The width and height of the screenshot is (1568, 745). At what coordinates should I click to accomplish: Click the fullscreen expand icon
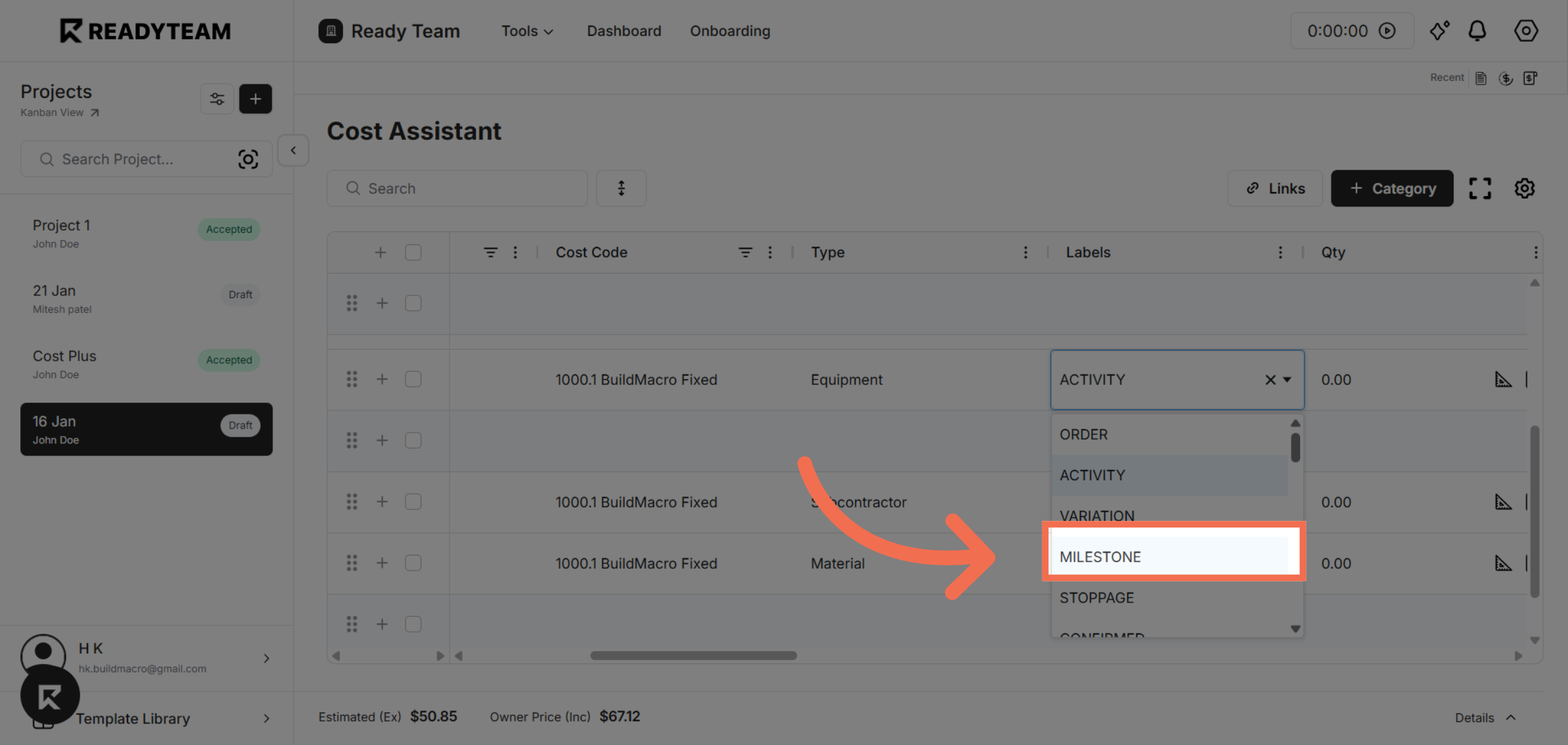[1480, 188]
